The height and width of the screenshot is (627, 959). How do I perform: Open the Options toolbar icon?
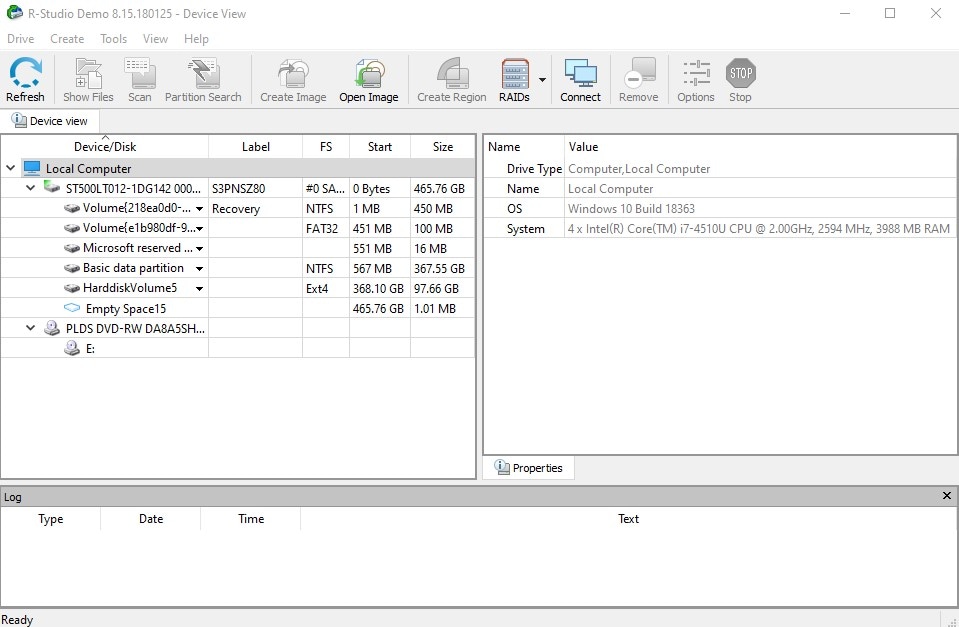pos(696,73)
